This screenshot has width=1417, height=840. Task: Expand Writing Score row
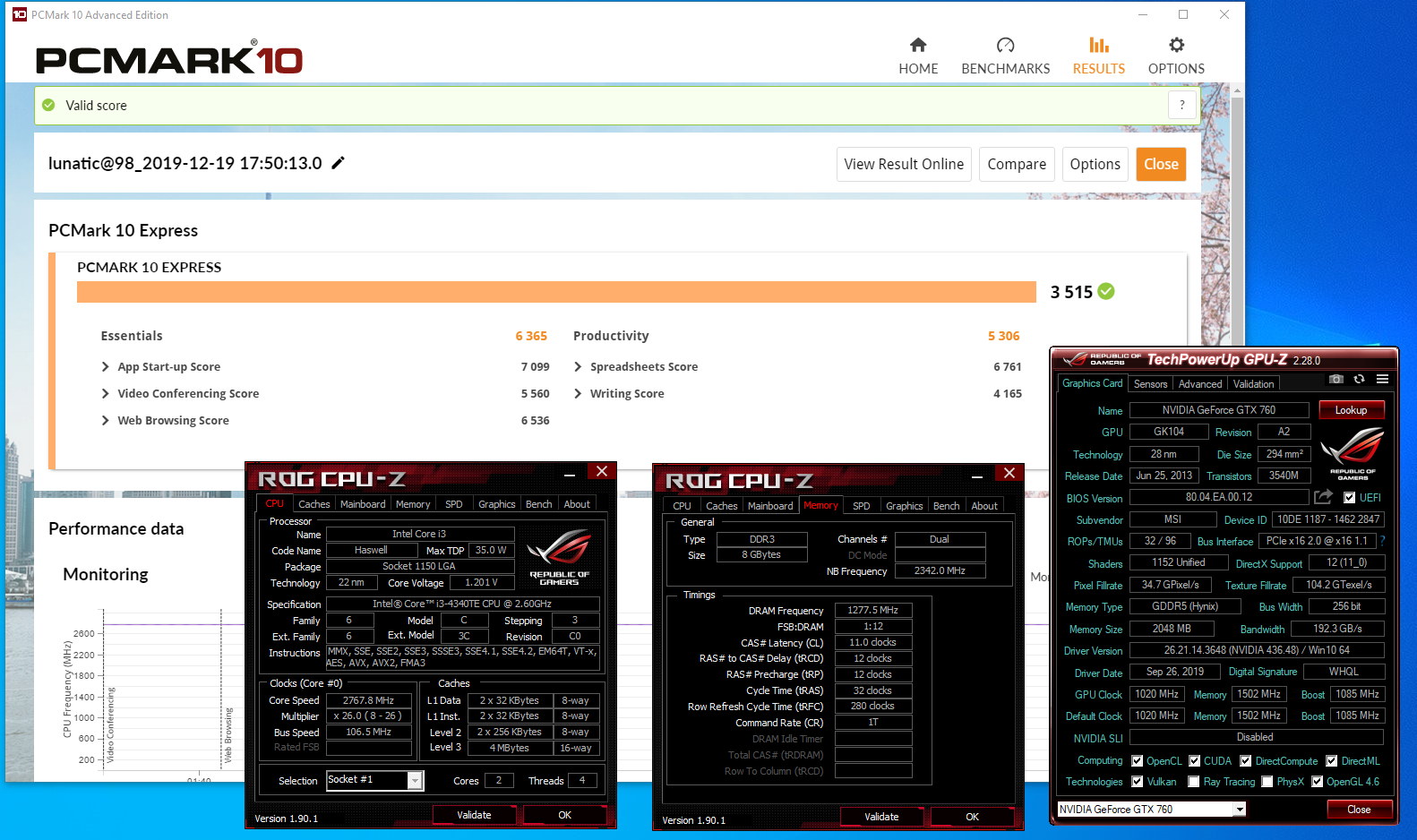[x=578, y=393]
